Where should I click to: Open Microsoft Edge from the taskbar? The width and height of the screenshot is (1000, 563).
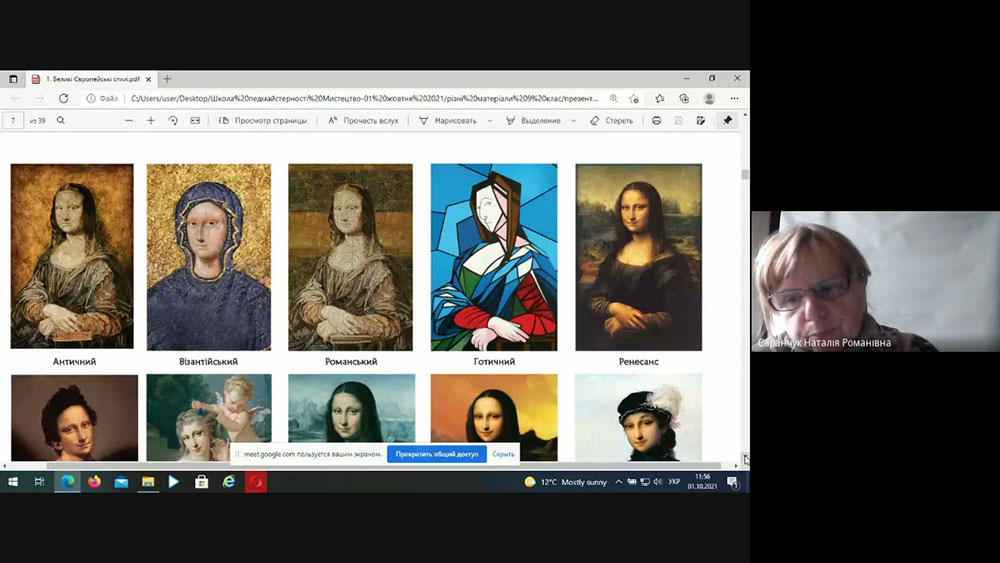(x=68, y=482)
